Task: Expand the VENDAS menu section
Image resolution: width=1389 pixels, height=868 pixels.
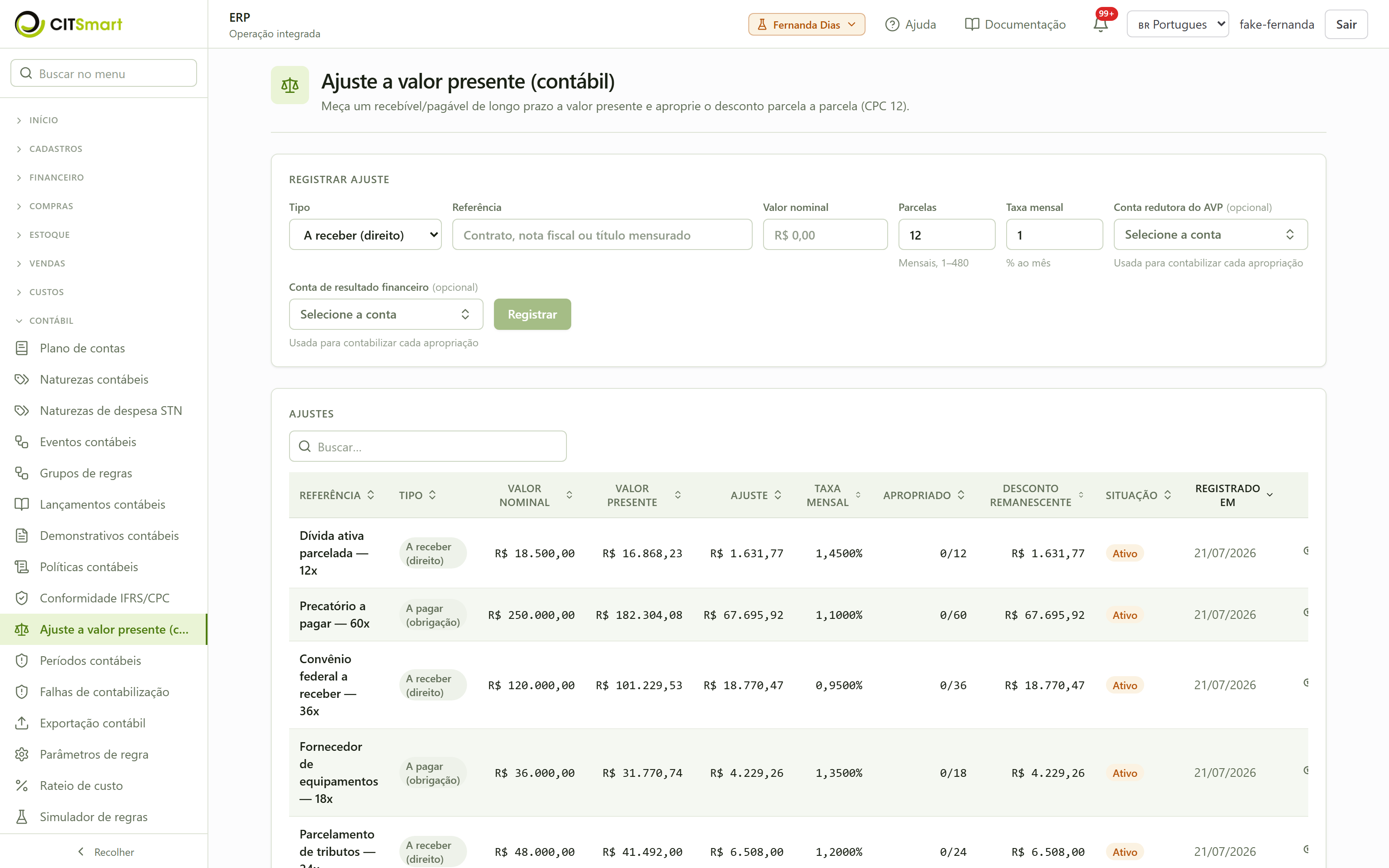Action: [103, 263]
